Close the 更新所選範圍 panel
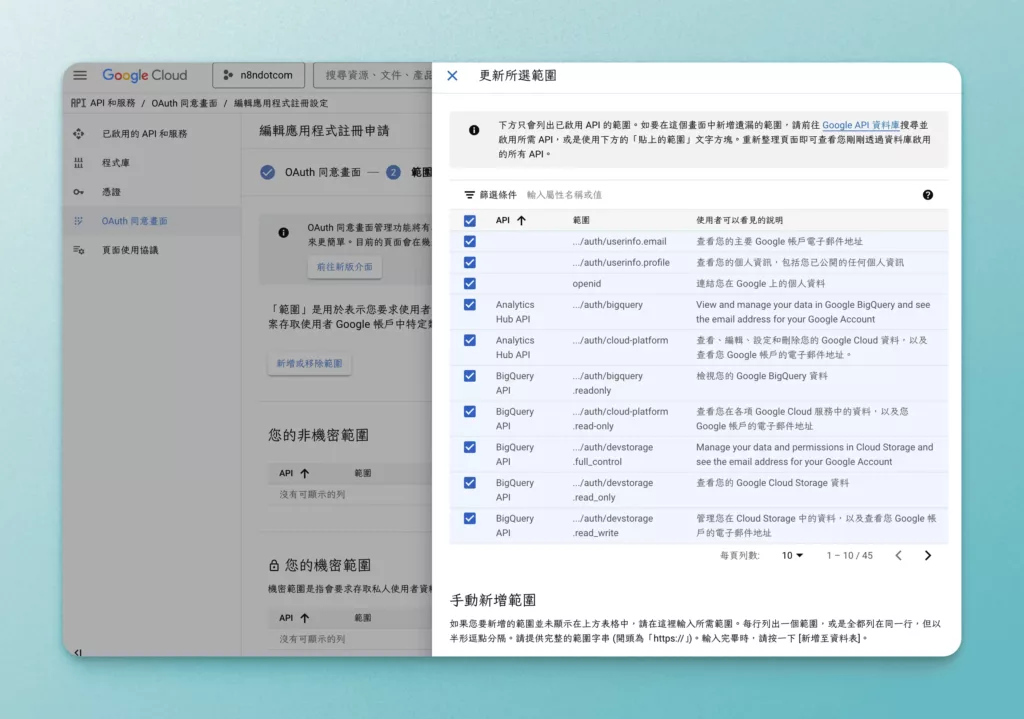The height and width of the screenshot is (719, 1024). point(452,76)
